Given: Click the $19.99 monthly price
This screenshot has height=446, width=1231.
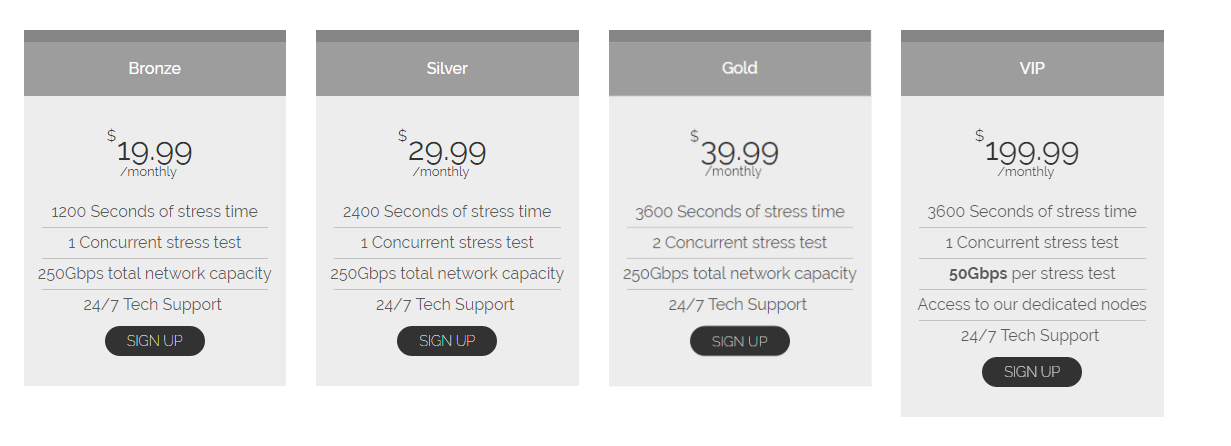Looking at the screenshot, I should point(154,153).
